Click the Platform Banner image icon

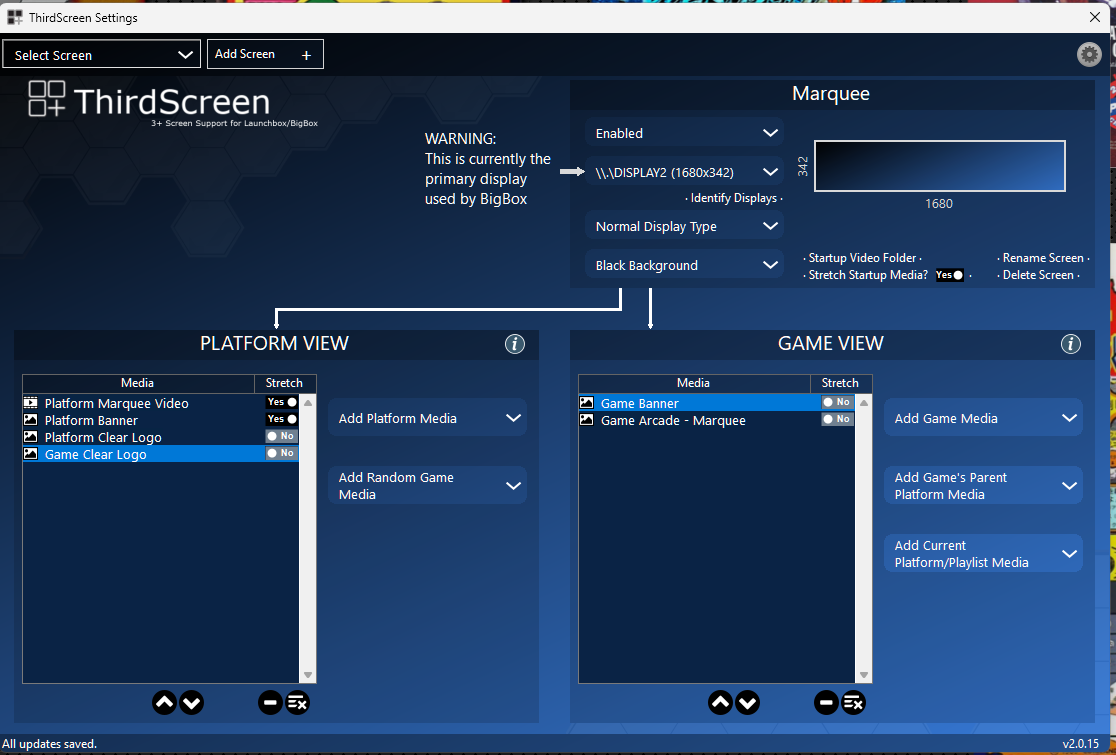(31, 420)
